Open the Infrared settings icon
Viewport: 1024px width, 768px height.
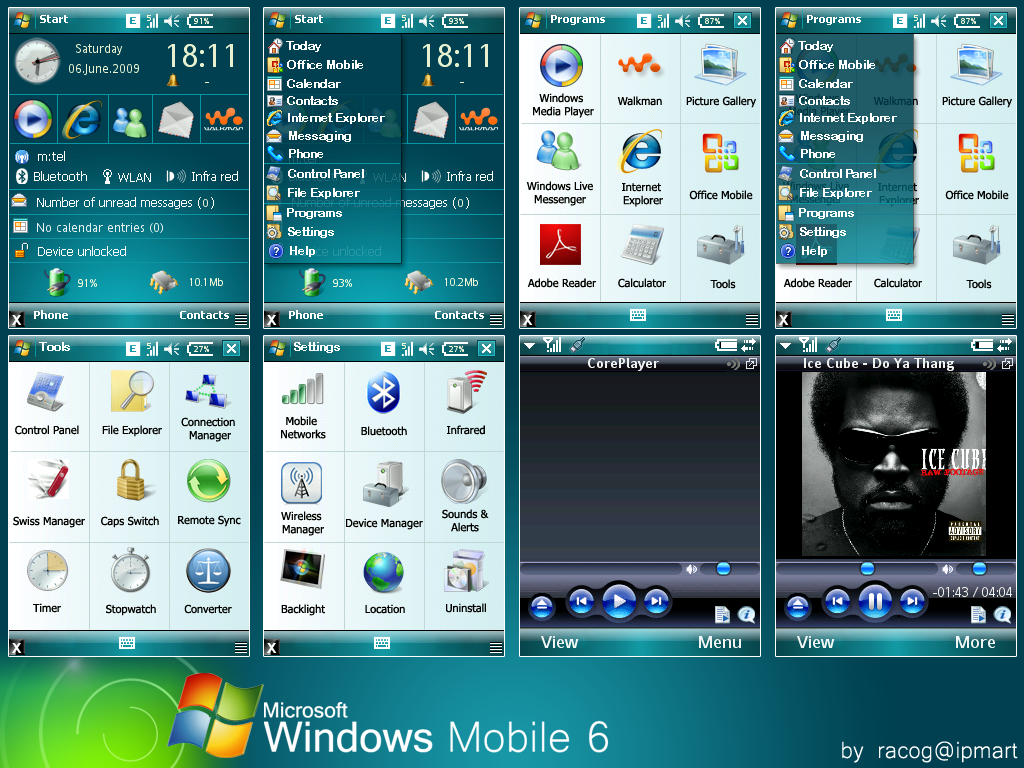point(466,404)
